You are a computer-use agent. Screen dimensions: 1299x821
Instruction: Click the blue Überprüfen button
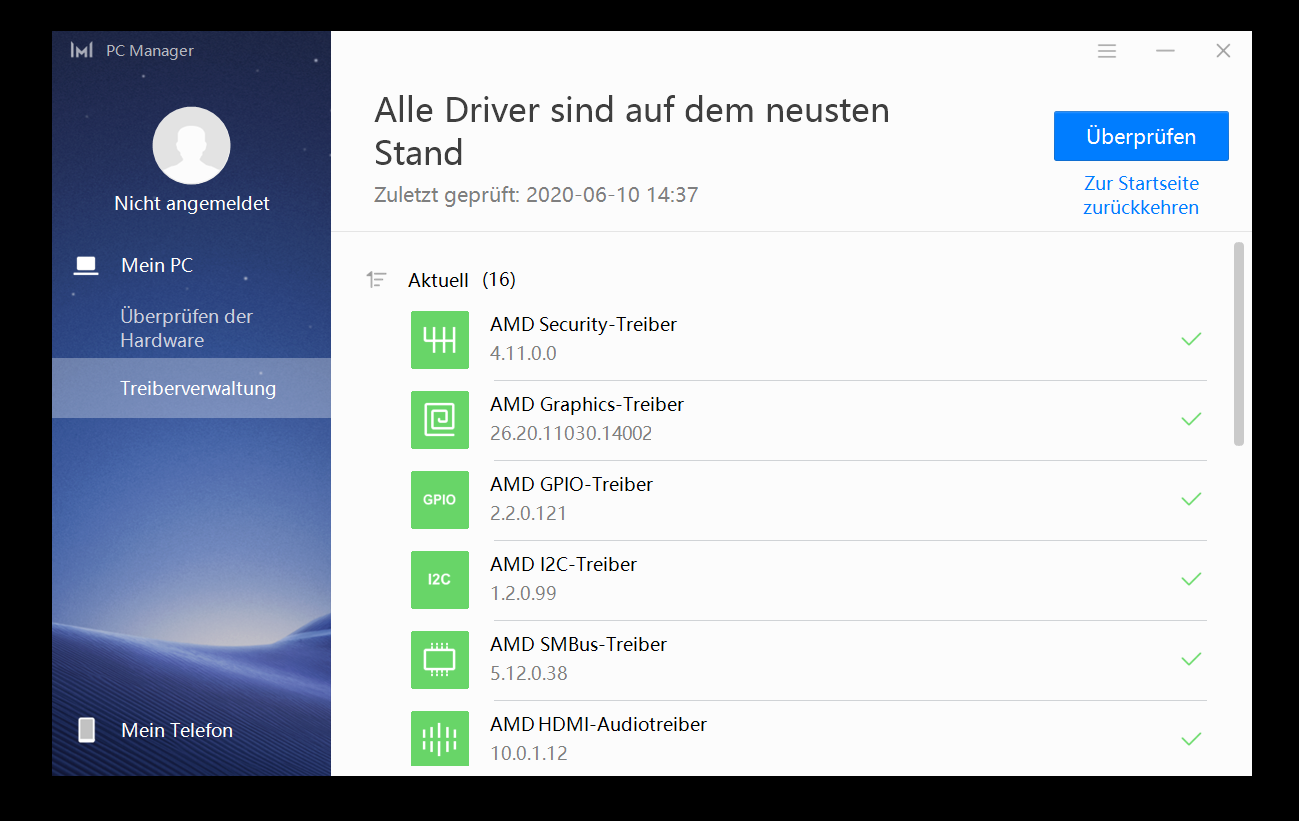(x=1141, y=136)
